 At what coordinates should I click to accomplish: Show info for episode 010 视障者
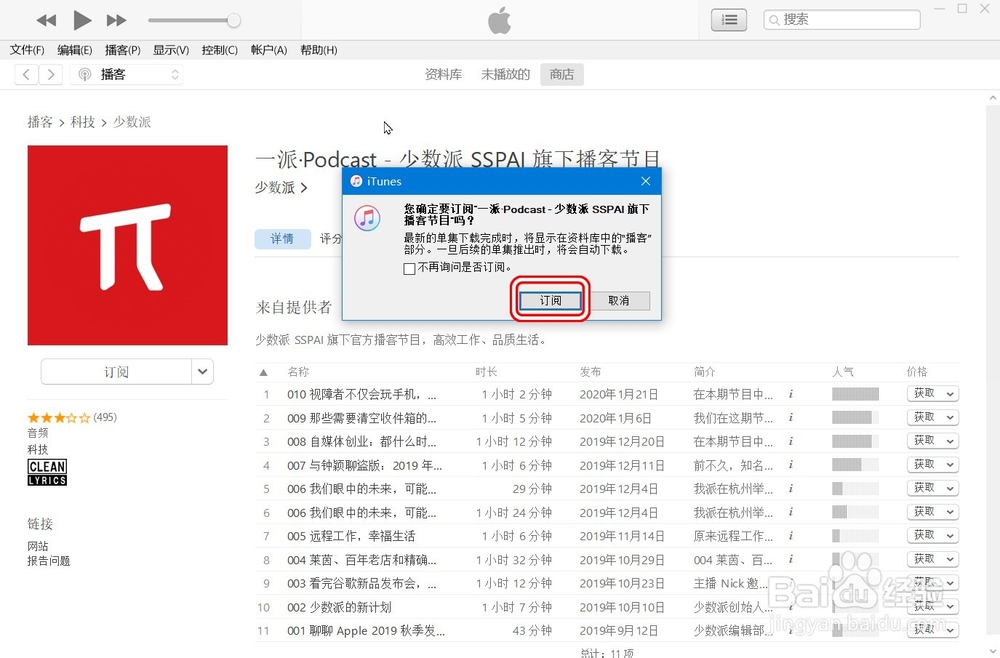pyautogui.click(x=791, y=394)
